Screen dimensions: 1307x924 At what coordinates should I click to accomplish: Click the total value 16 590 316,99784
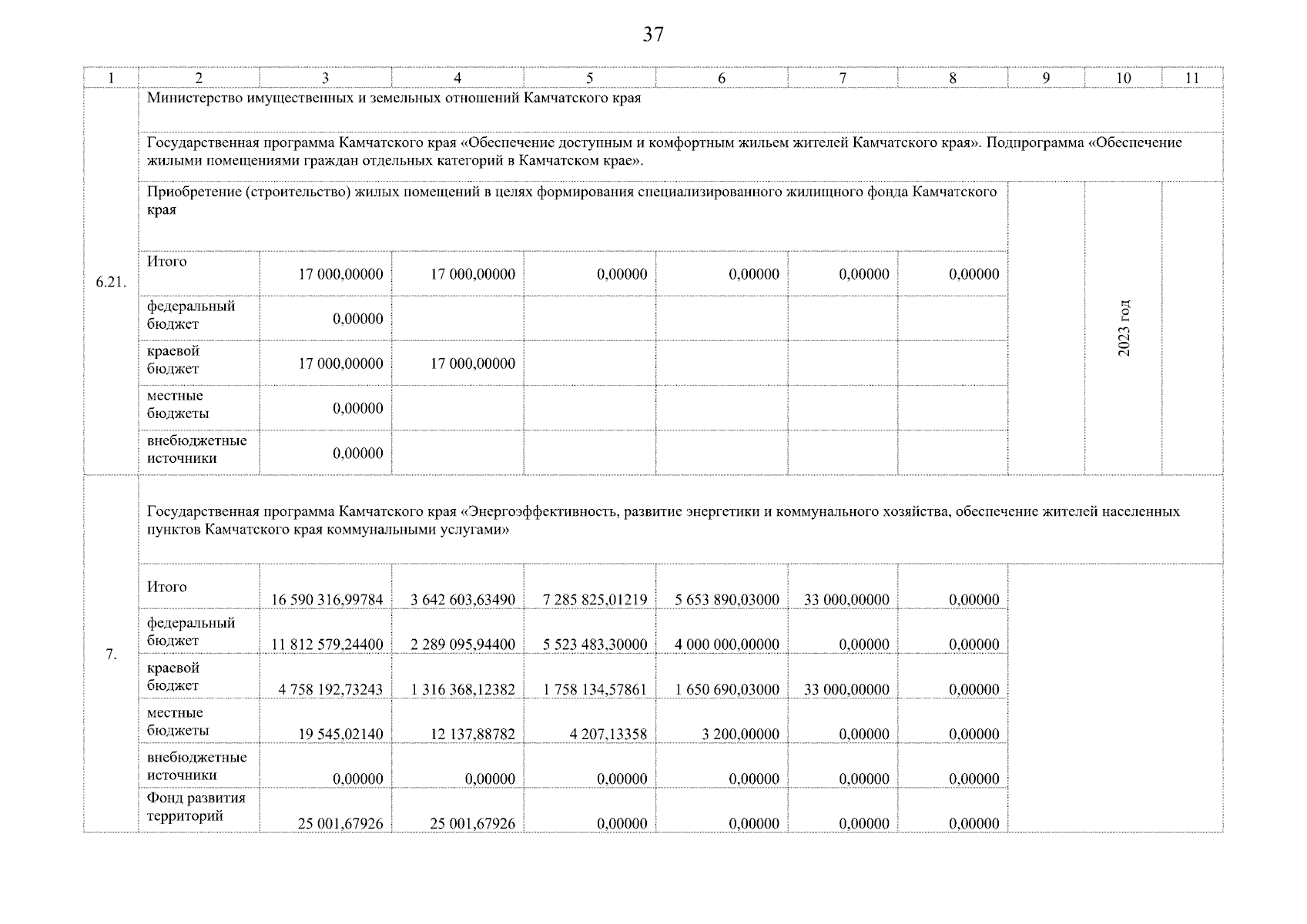click(327, 600)
